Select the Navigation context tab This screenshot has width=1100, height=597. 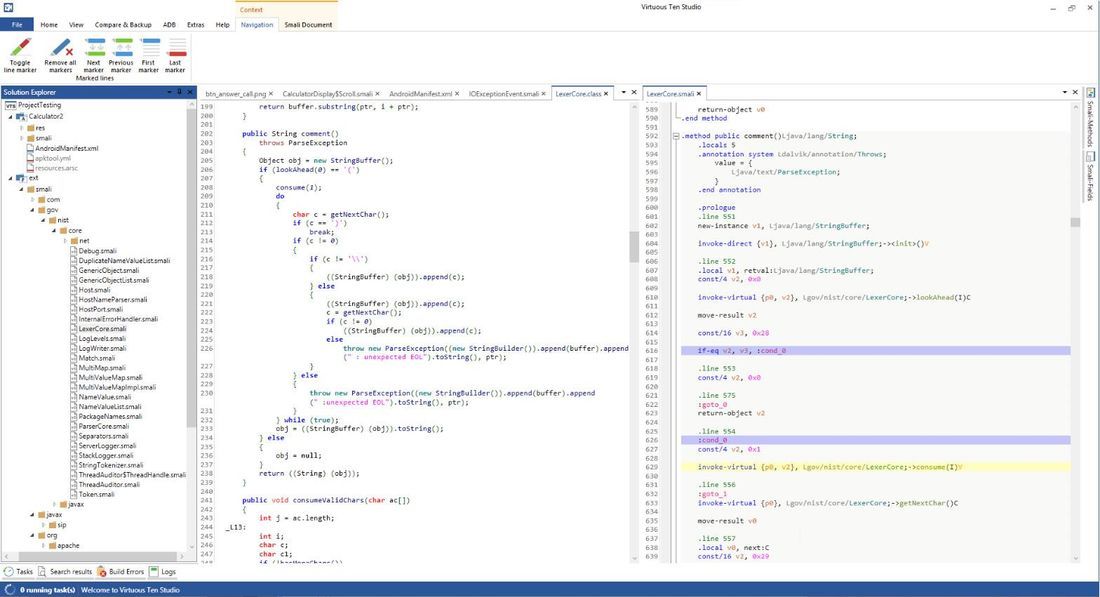click(x=257, y=25)
